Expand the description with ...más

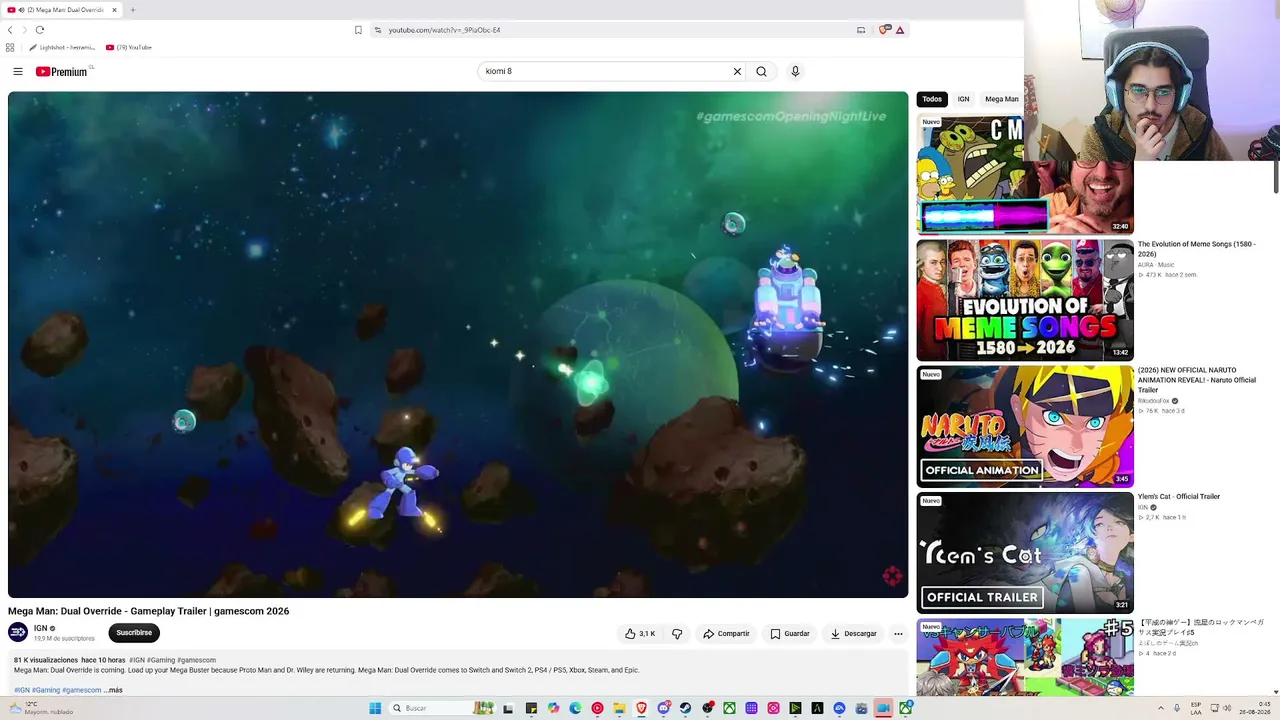point(113,690)
